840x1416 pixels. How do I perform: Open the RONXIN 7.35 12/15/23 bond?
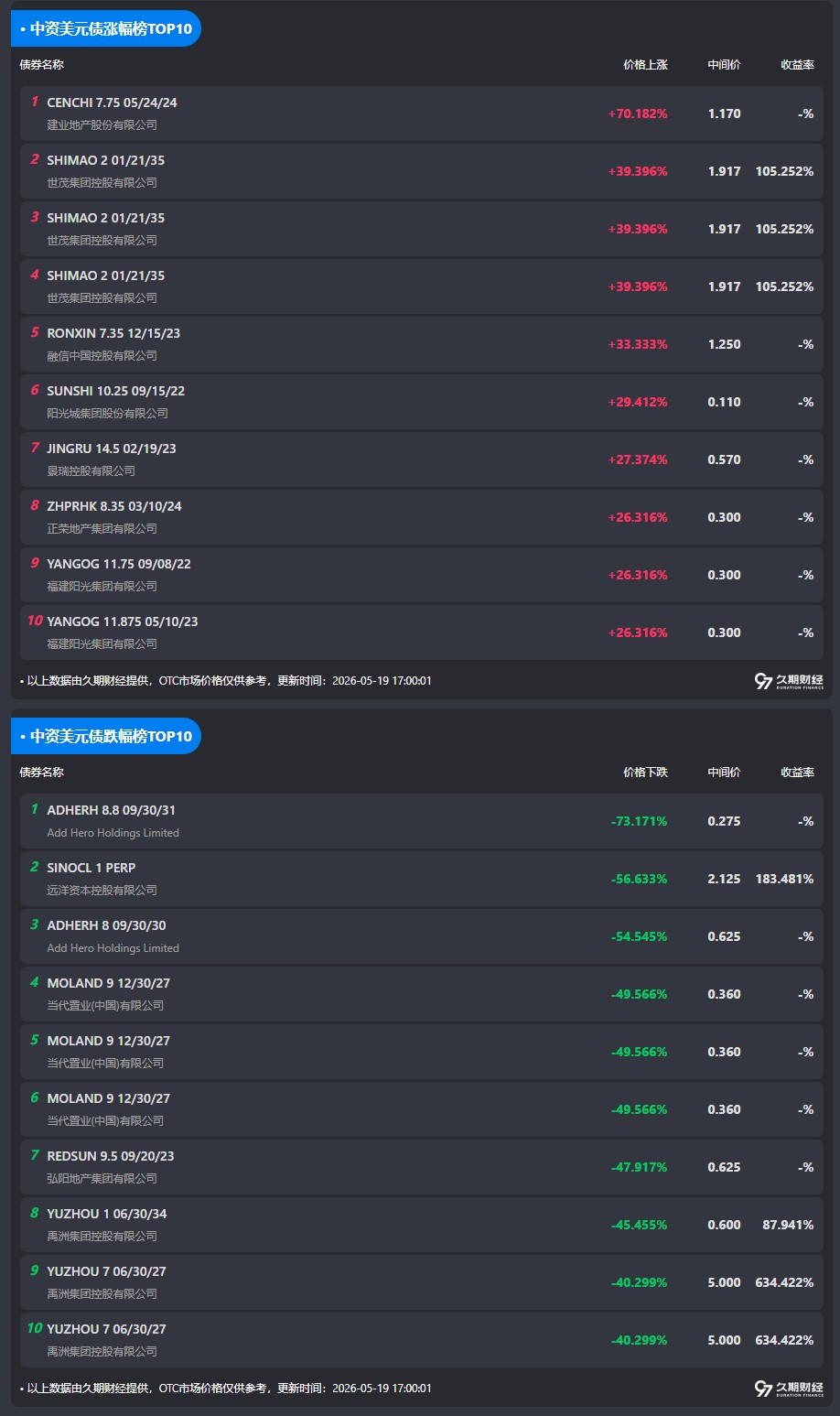tap(422, 344)
